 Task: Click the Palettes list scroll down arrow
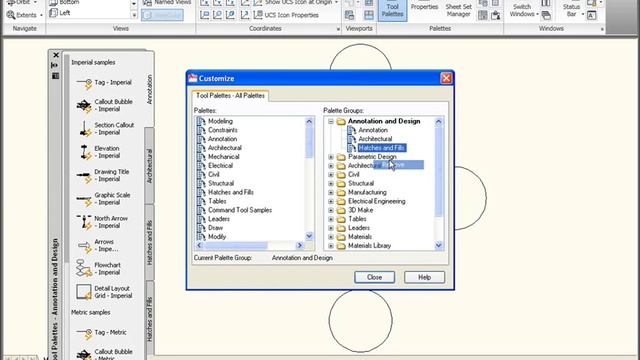[309, 236]
